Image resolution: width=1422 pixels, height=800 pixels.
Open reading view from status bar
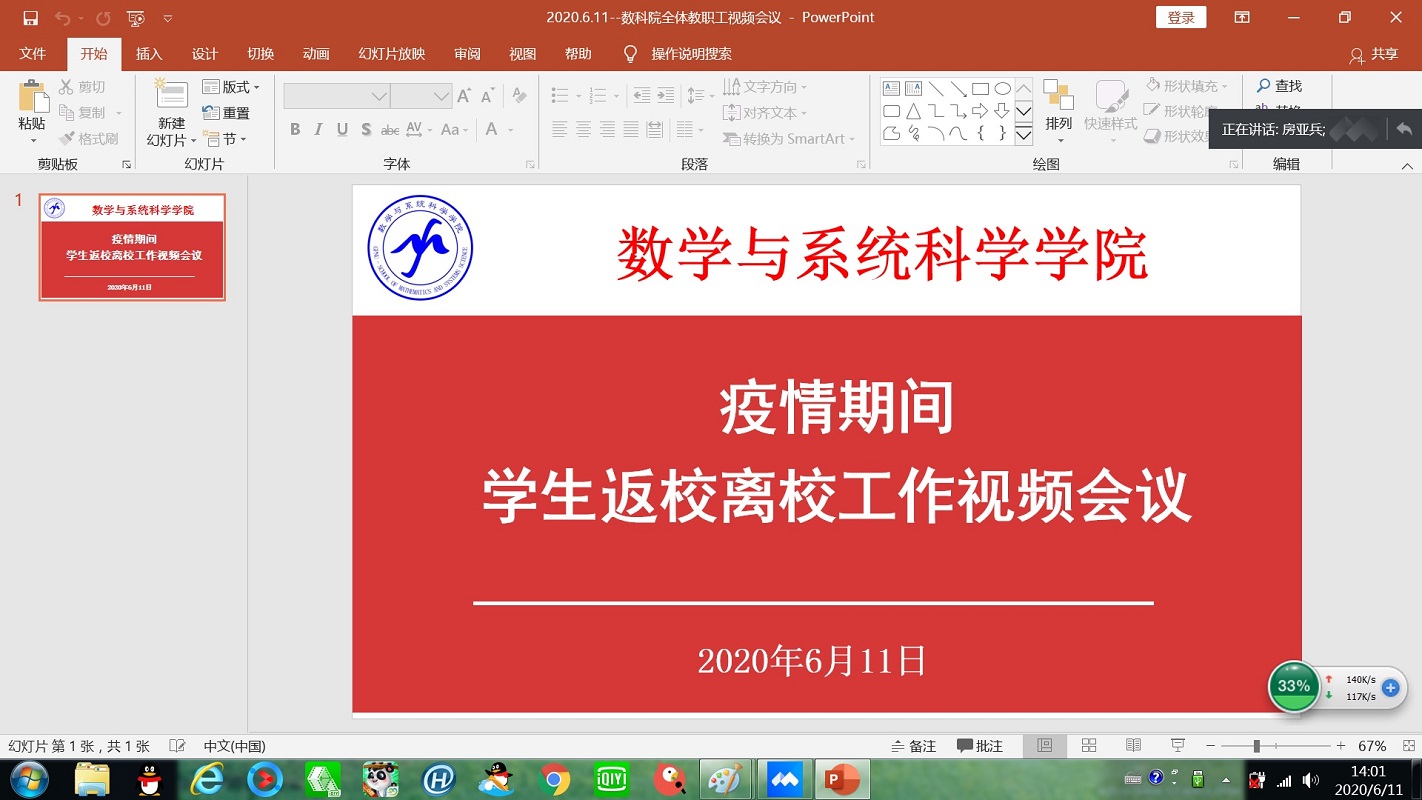click(x=1133, y=746)
